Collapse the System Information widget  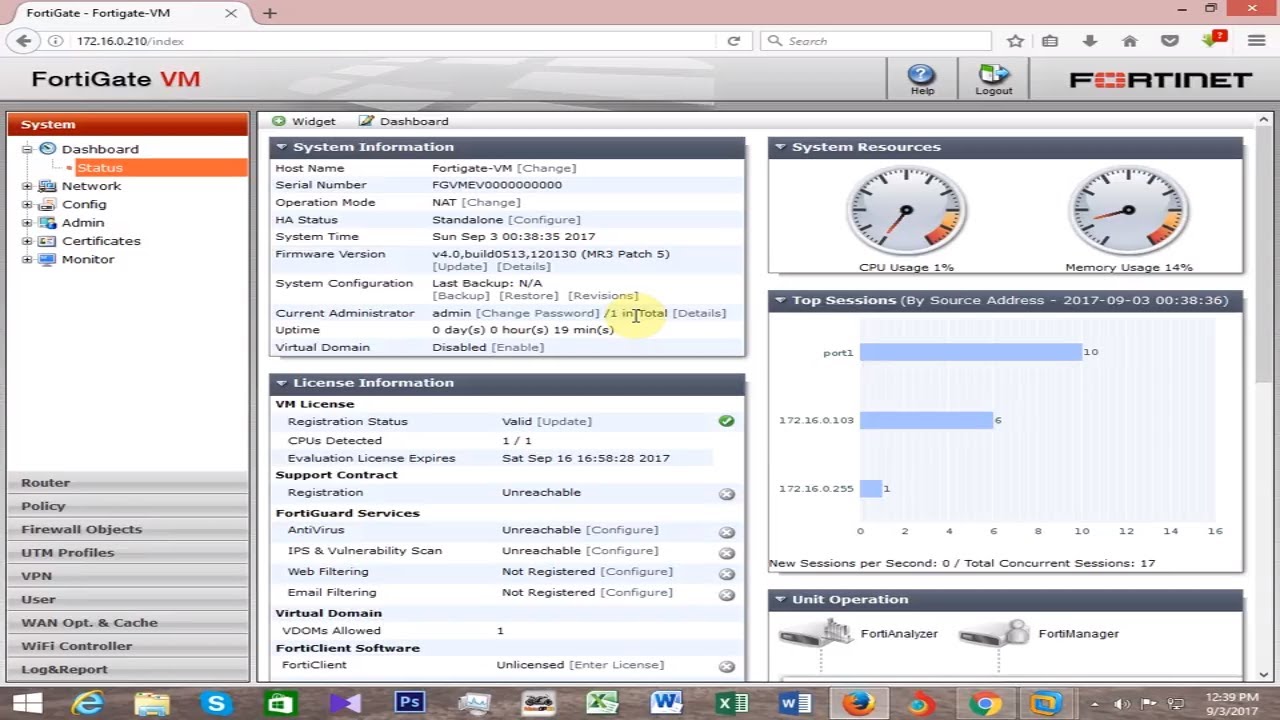[281, 147]
